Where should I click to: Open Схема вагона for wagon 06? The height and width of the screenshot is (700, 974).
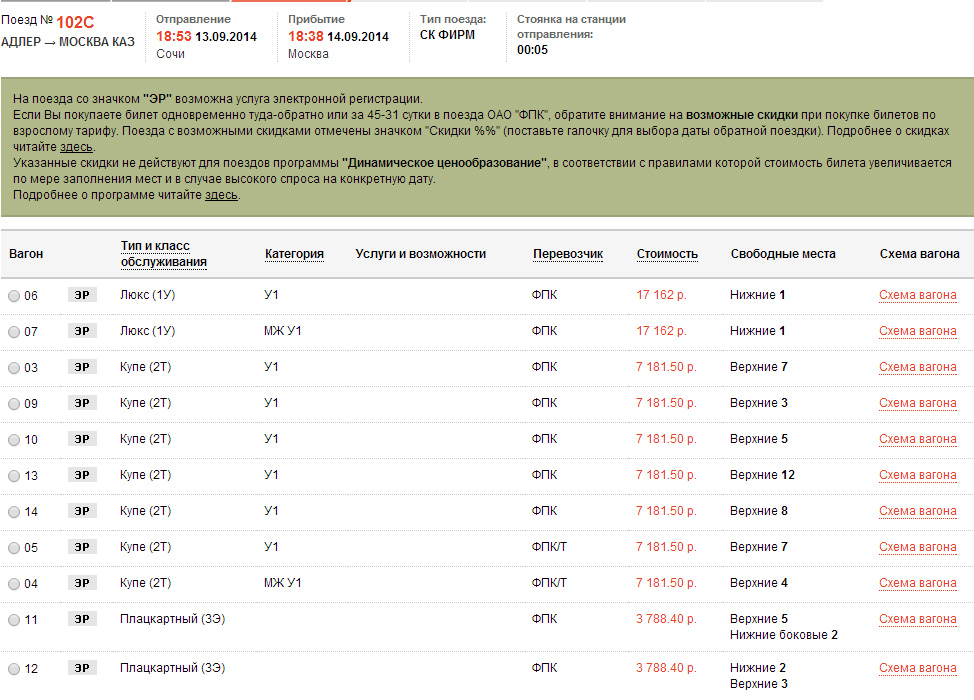917,296
